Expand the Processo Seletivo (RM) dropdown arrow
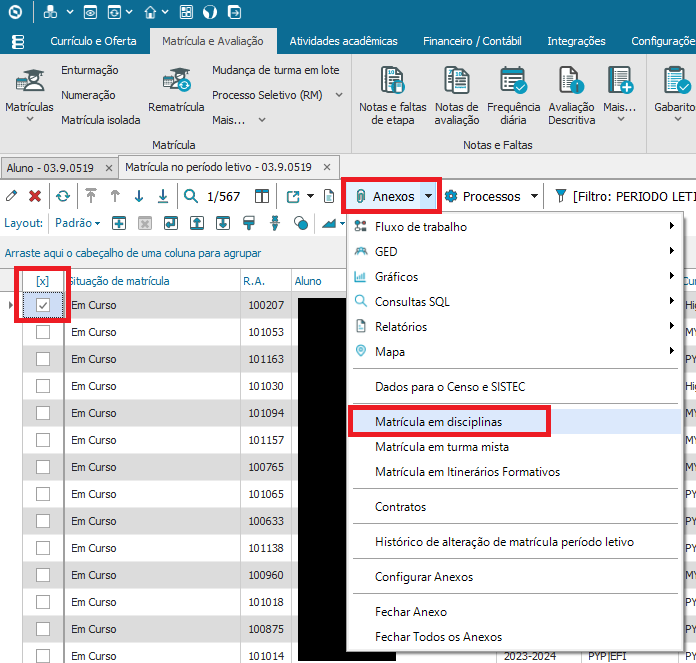The width and height of the screenshot is (696, 663). (x=339, y=95)
